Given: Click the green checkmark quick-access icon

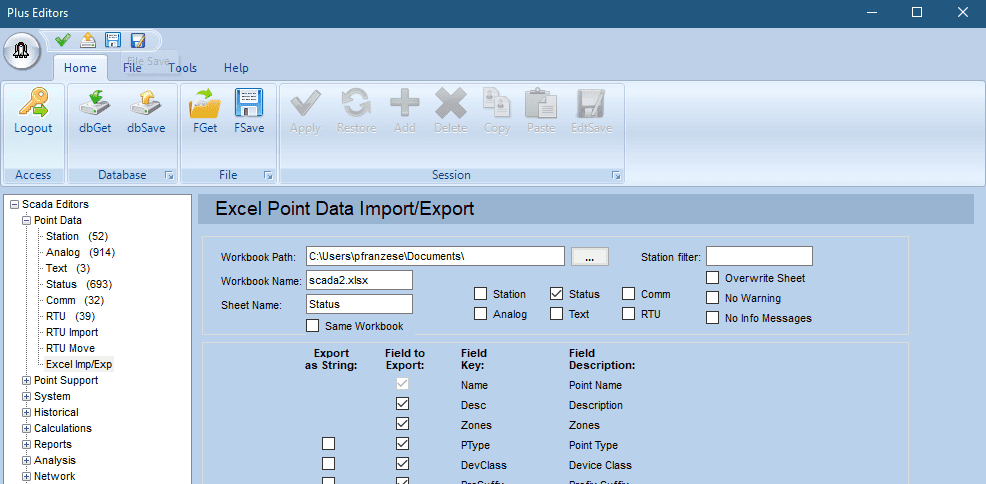Looking at the screenshot, I should (62, 41).
